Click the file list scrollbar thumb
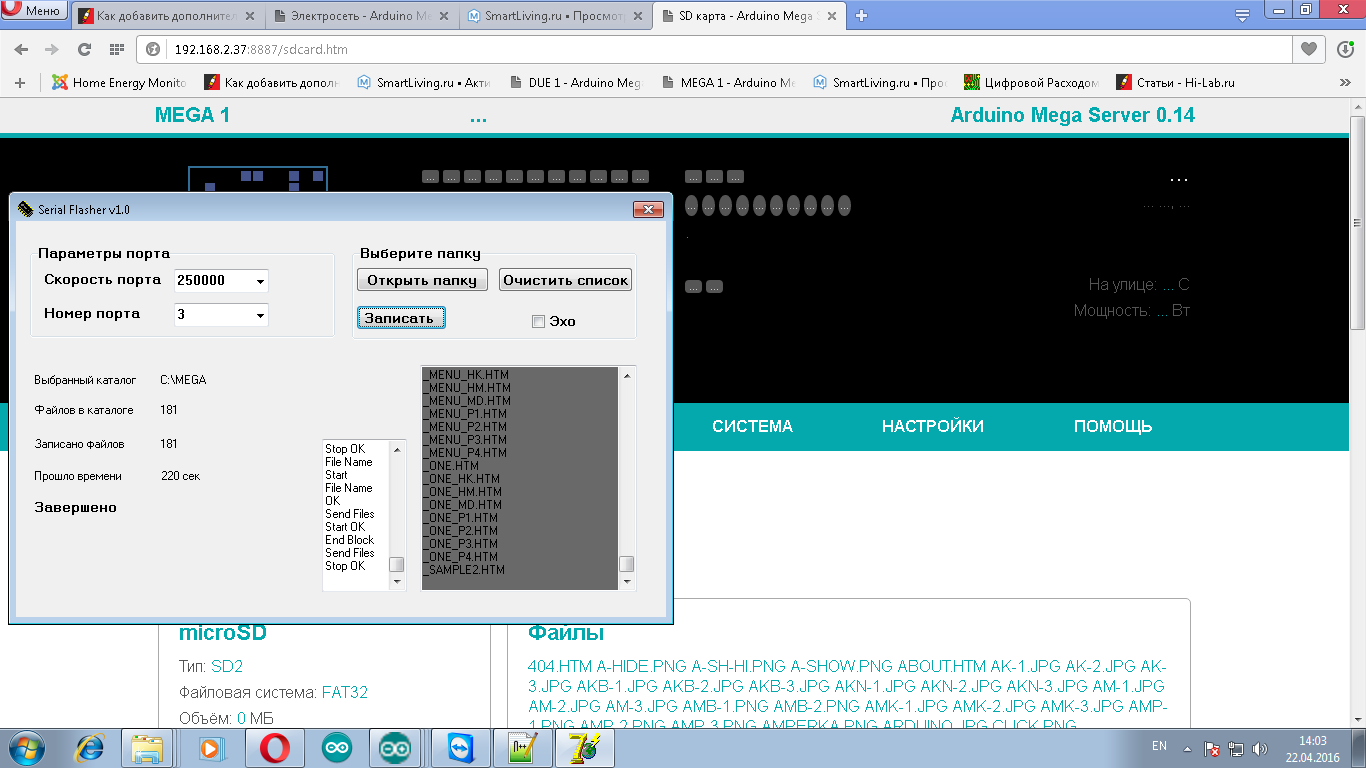This screenshot has width=1366, height=768. pyautogui.click(x=627, y=563)
